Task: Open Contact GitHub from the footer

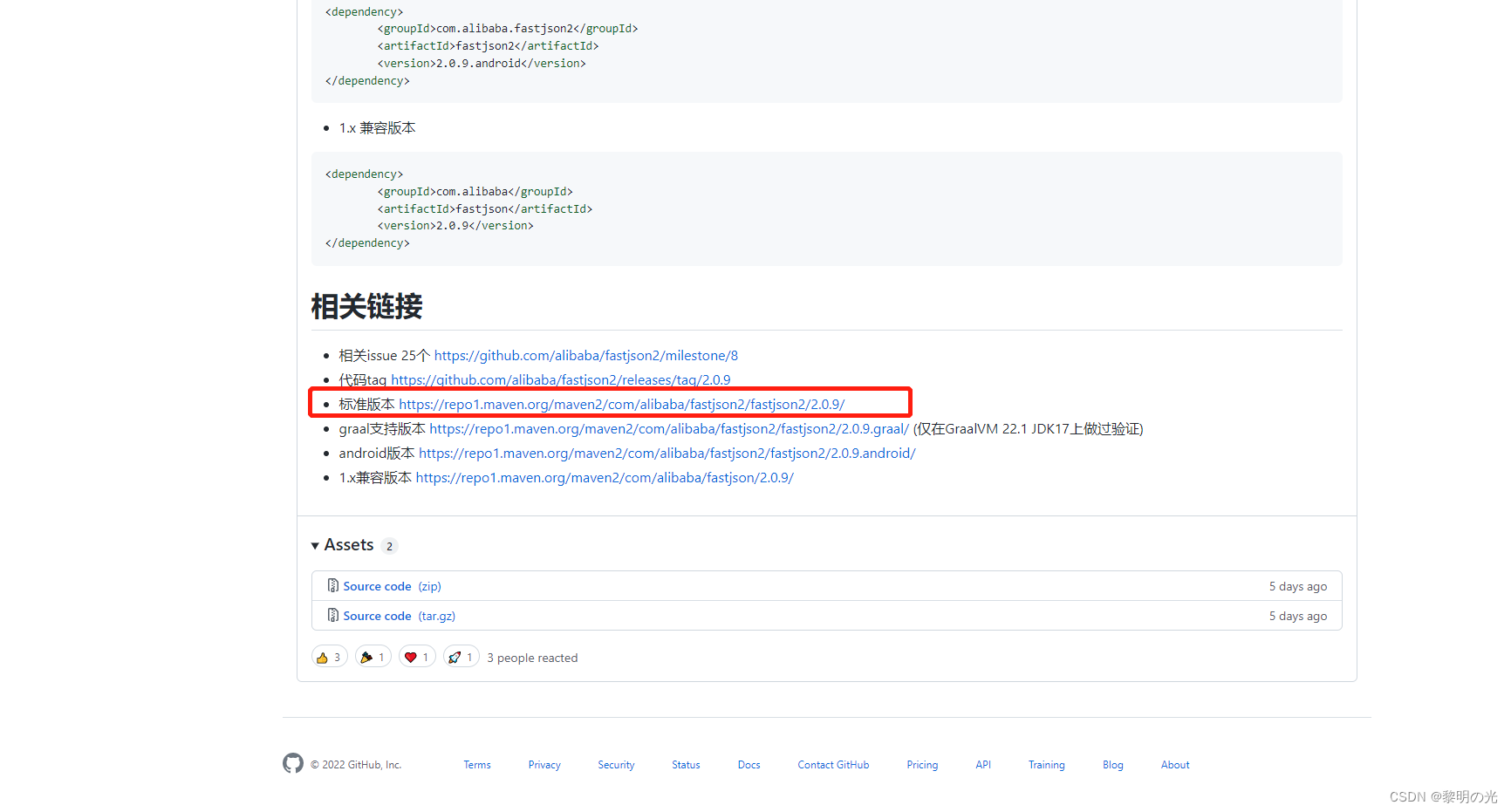Action: 833,764
